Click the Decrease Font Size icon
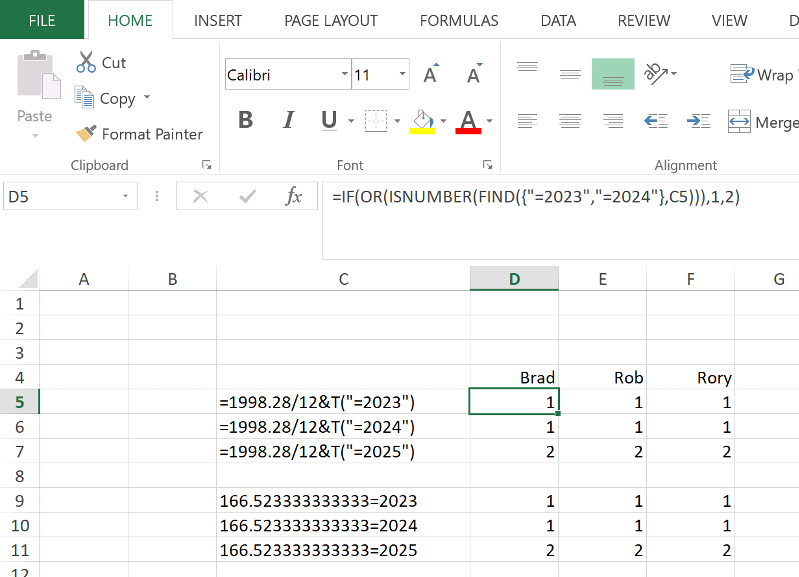This screenshot has height=577, width=799. [474, 75]
